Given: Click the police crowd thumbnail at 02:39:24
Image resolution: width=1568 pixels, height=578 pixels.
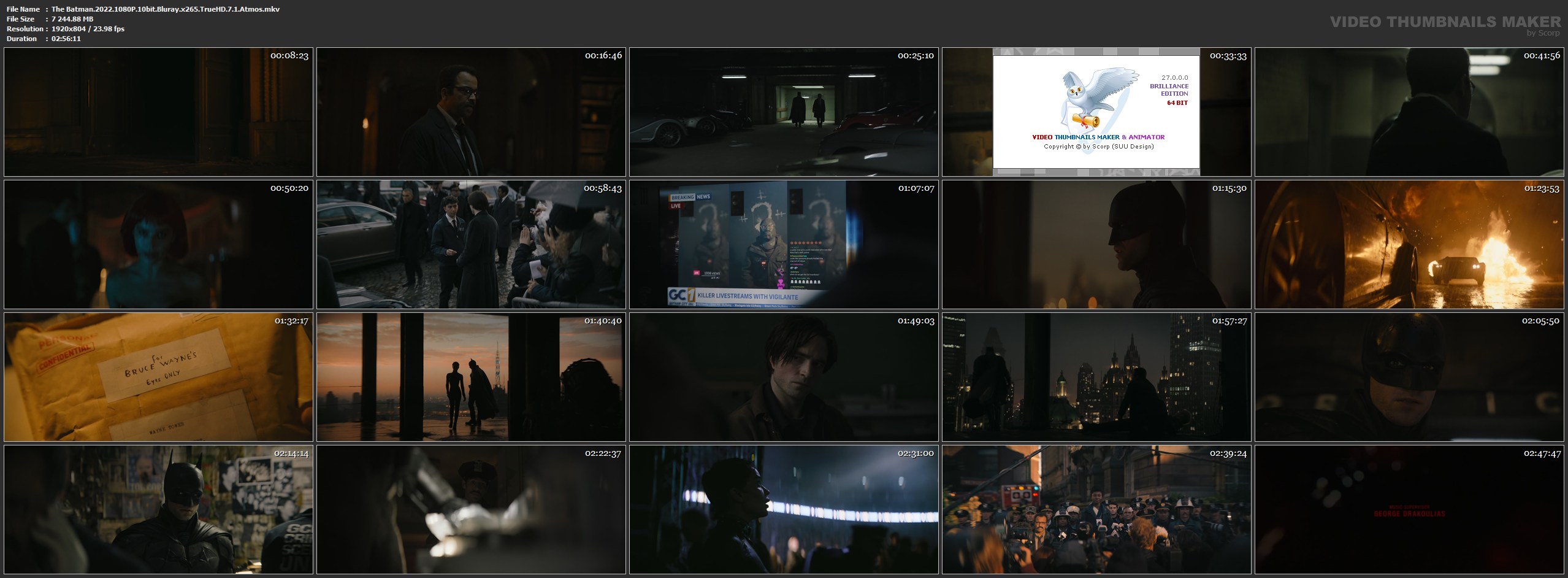Looking at the screenshot, I should pyautogui.click(x=1096, y=509).
